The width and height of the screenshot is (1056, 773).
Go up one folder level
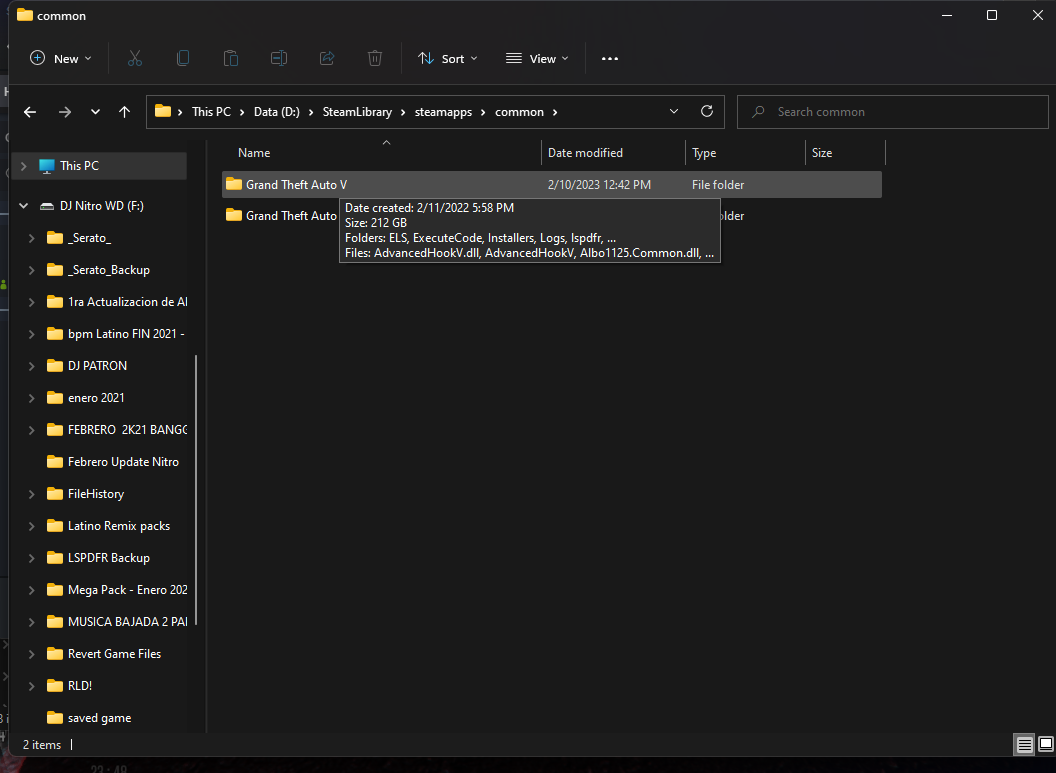124,112
